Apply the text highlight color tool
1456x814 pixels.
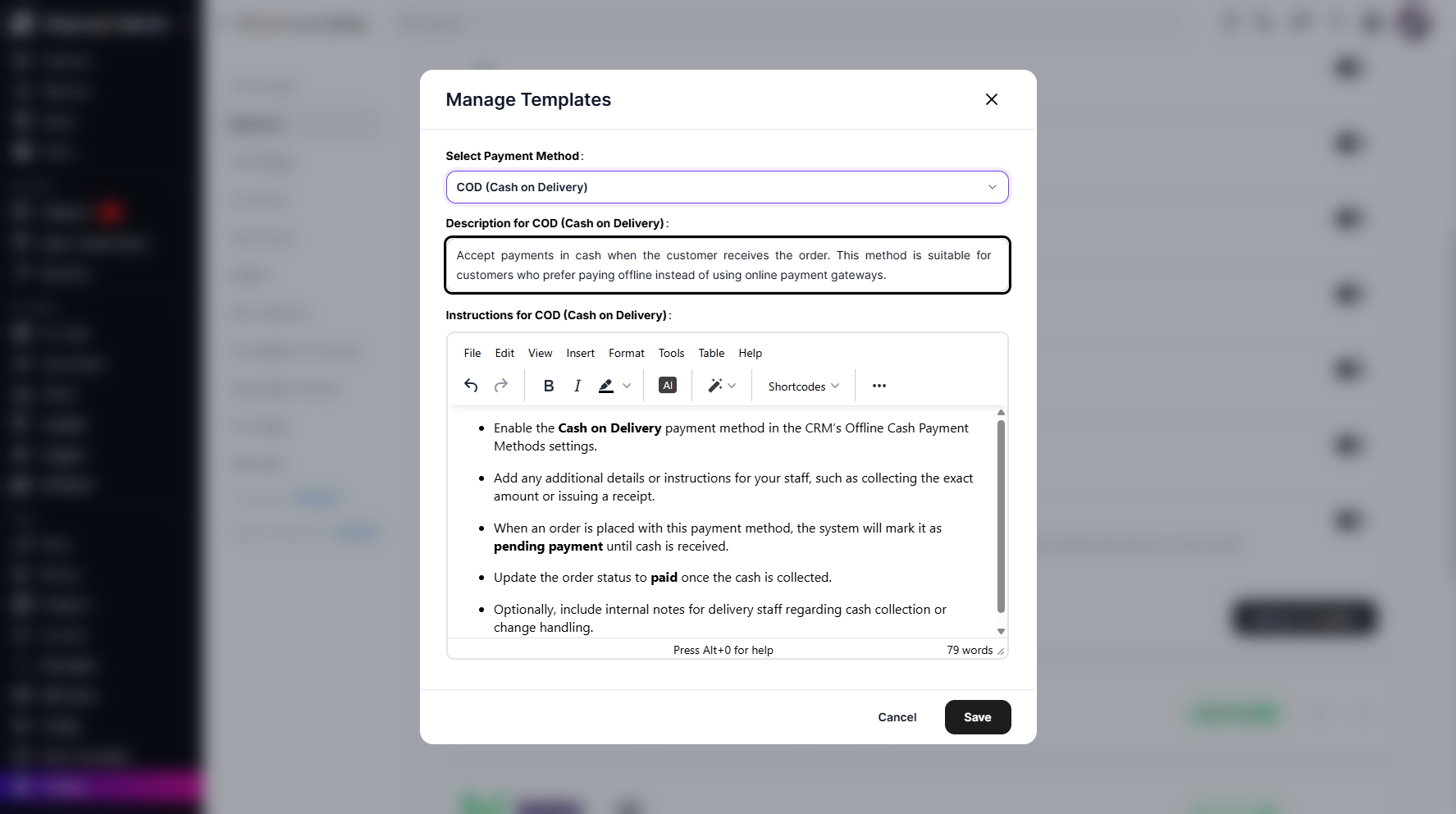(x=606, y=386)
